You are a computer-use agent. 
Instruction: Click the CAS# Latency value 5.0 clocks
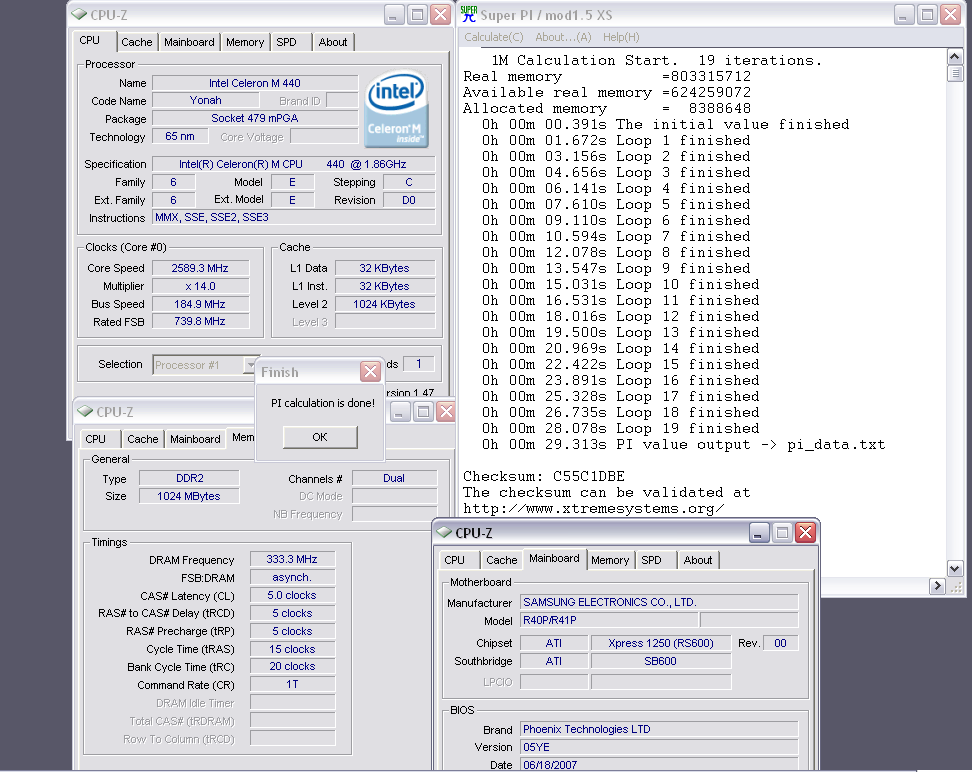pos(292,595)
